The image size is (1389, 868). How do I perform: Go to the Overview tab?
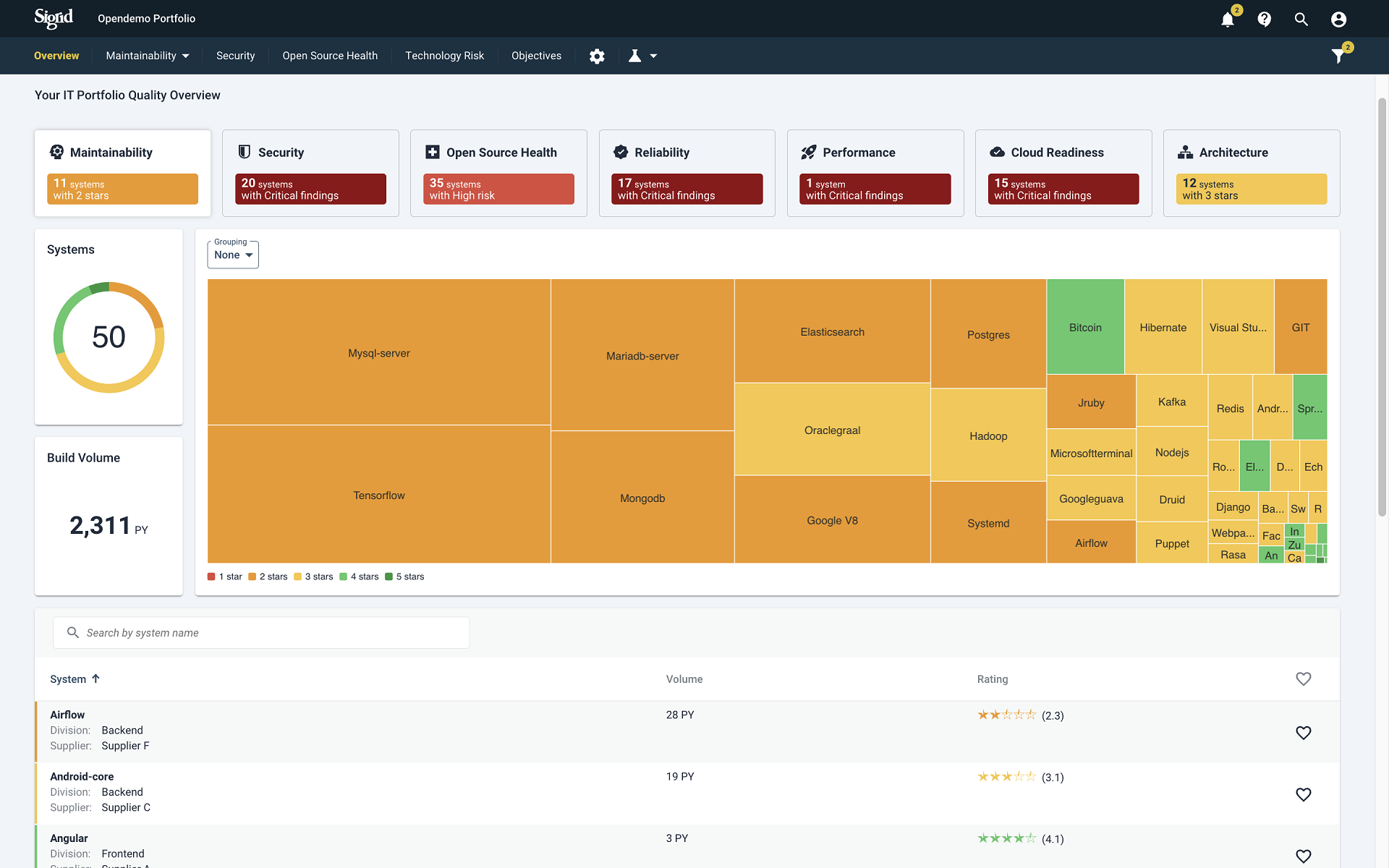click(56, 56)
